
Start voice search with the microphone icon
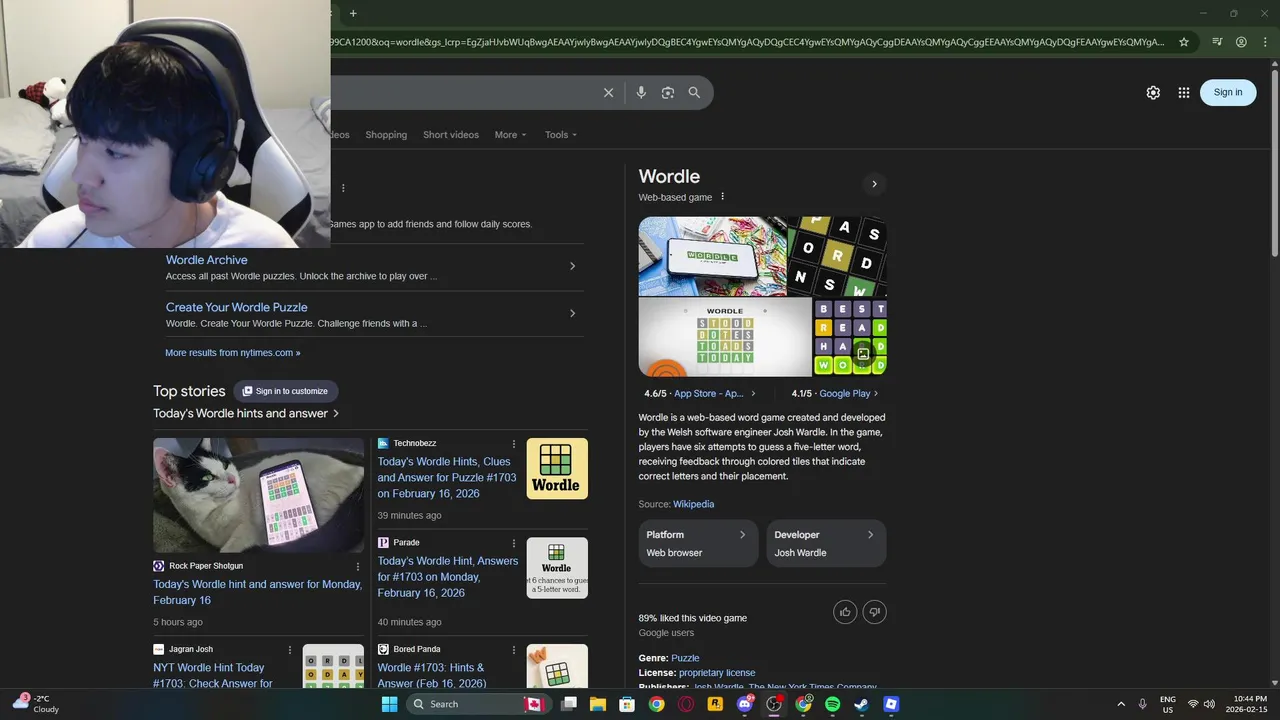coord(641,93)
